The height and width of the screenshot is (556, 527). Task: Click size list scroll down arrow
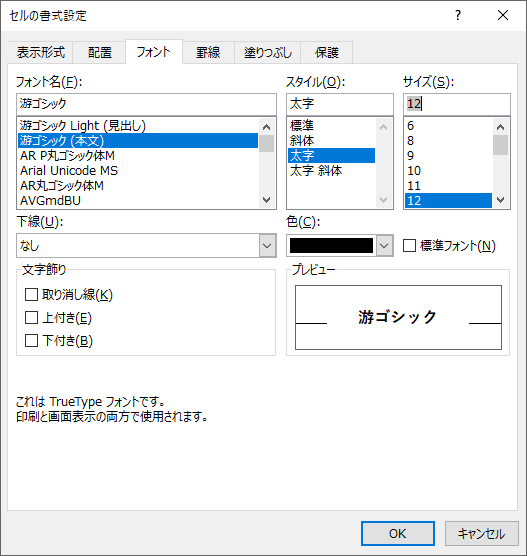click(500, 200)
